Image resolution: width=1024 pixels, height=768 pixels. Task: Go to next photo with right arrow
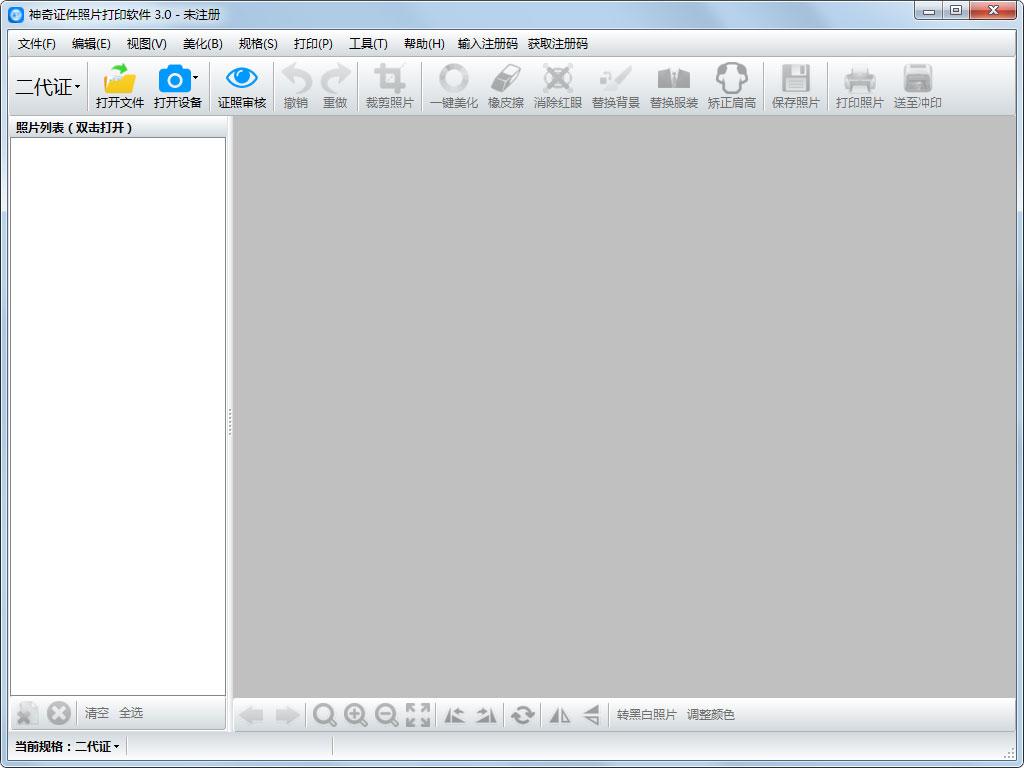pyautogui.click(x=287, y=715)
